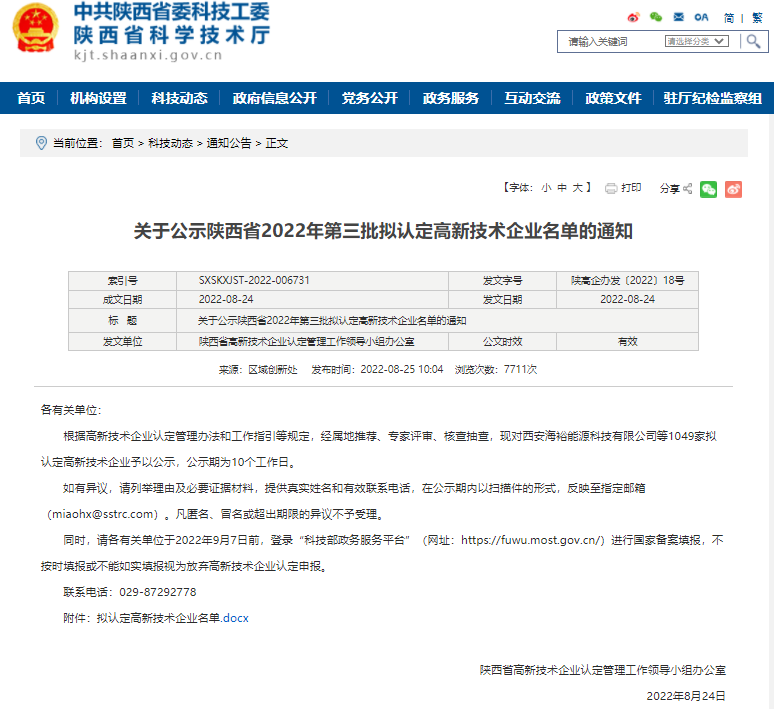This screenshot has width=774, height=709.
Task: Set font size to small (小)
Action: coord(546,188)
